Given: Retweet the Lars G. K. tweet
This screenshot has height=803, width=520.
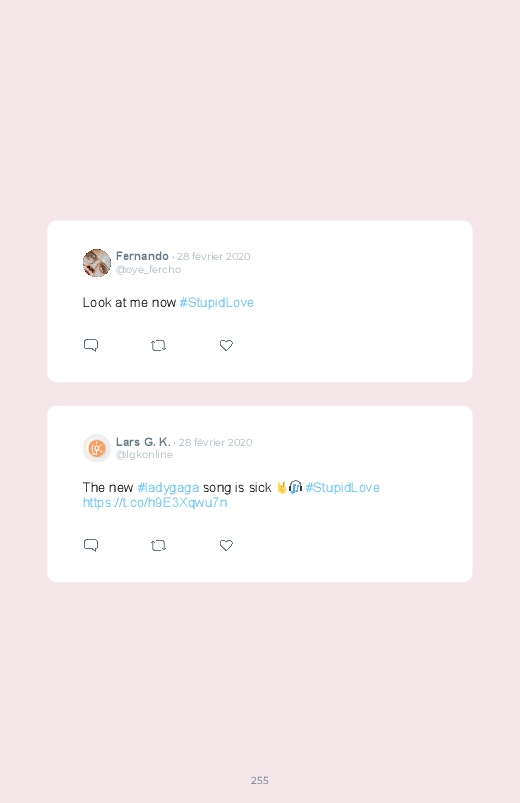Looking at the screenshot, I should [158, 545].
